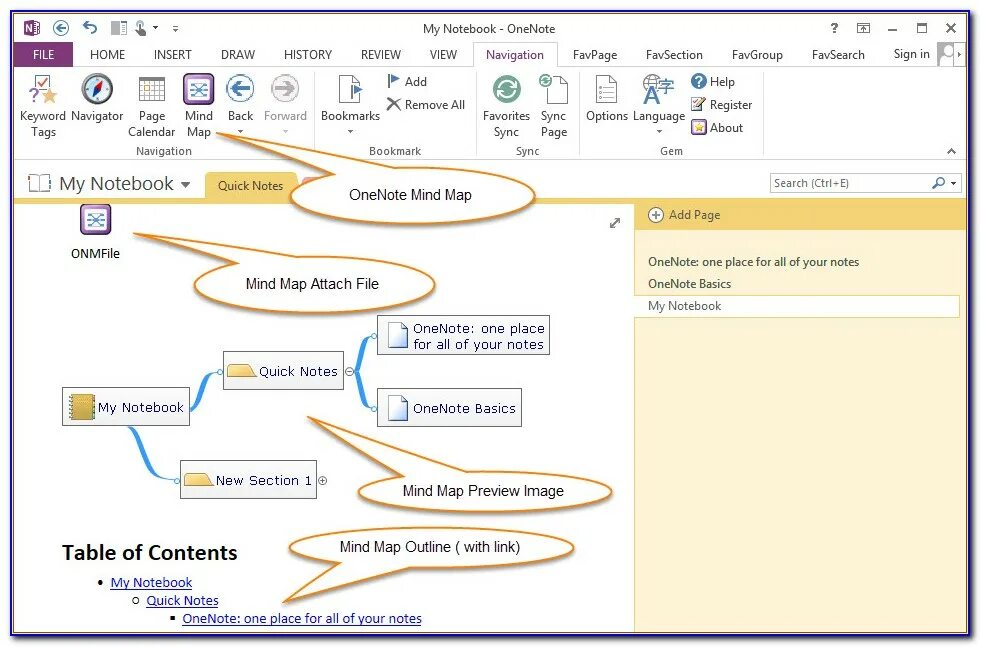Click quick access back arrow
The image size is (981, 647).
point(61,28)
